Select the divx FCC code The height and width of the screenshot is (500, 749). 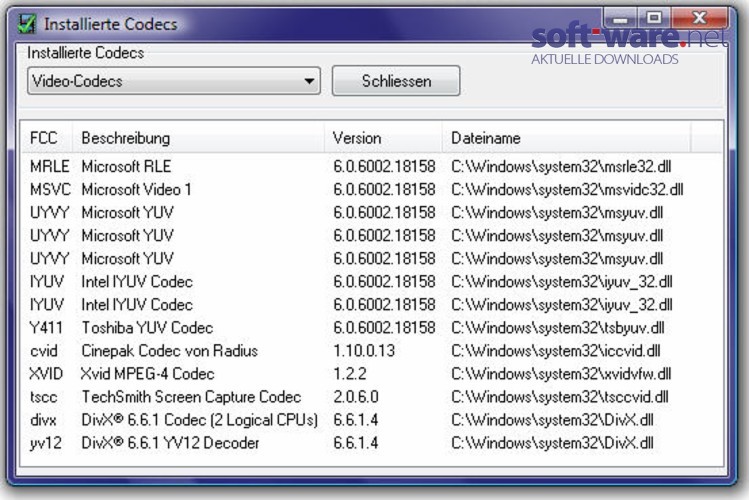pyautogui.click(x=43, y=420)
